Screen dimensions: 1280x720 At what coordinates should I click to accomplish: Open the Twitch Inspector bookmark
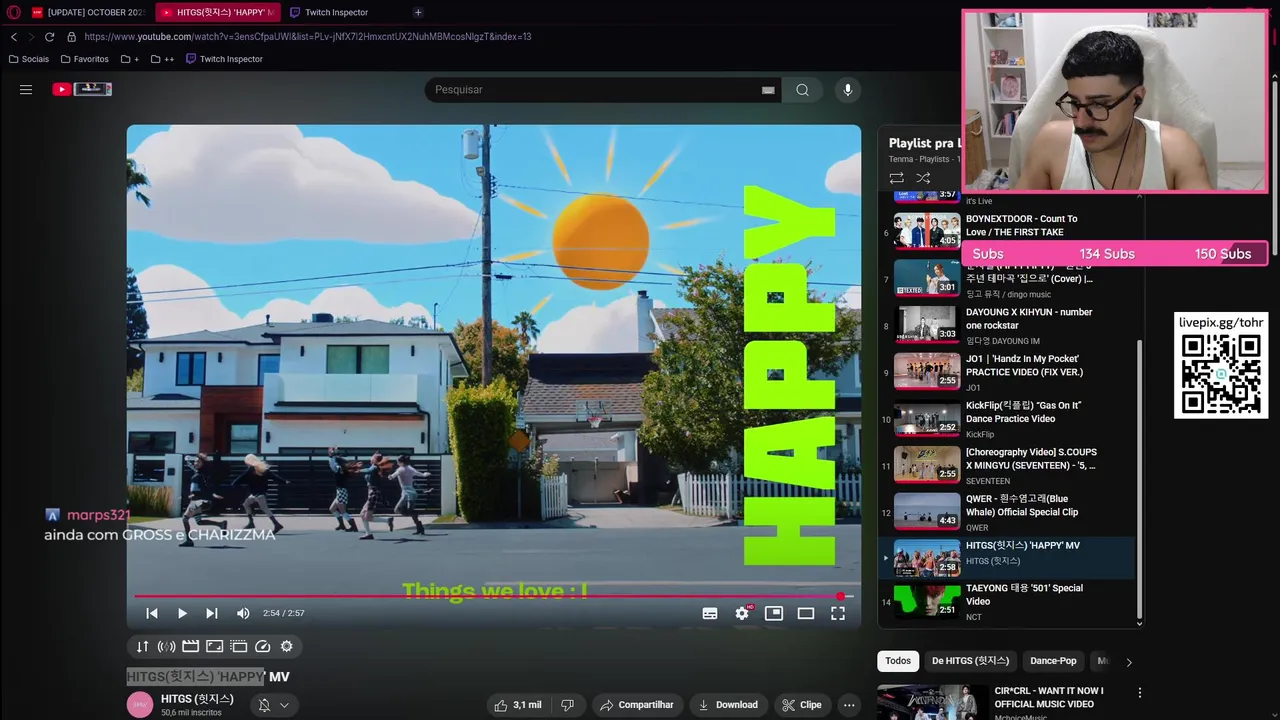[224, 59]
